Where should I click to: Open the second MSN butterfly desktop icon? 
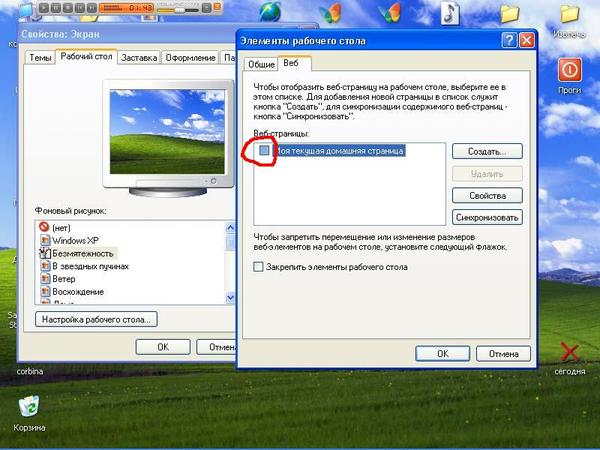click(390, 12)
